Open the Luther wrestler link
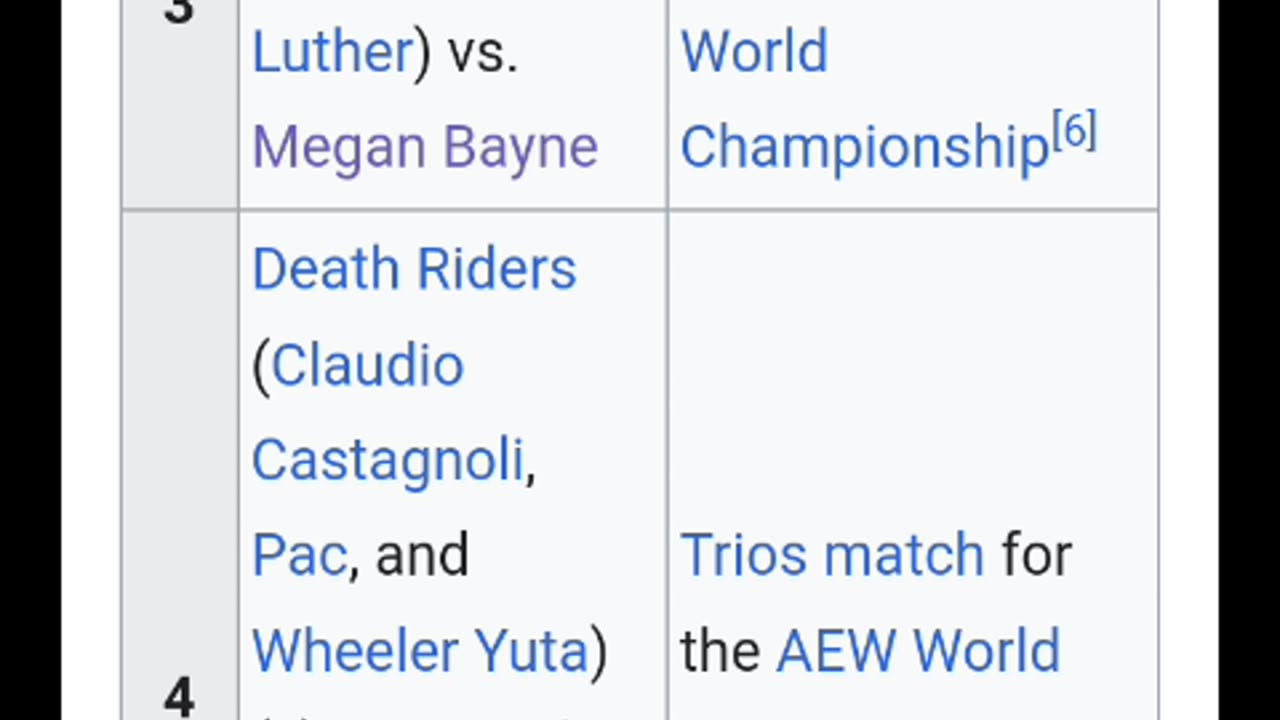1280x720 pixels. [x=332, y=52]
